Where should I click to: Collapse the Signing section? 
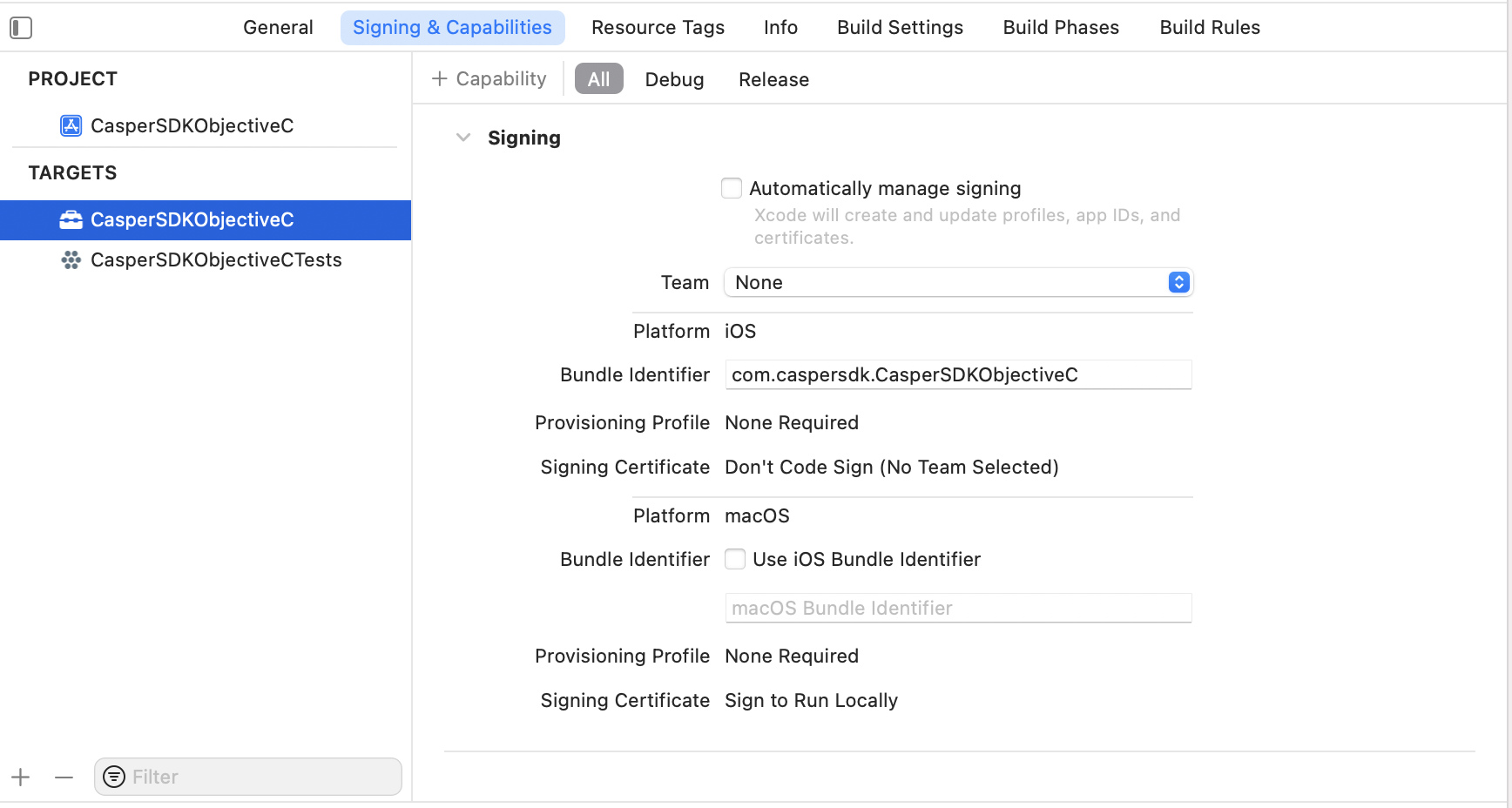click(x=462, y=137)
